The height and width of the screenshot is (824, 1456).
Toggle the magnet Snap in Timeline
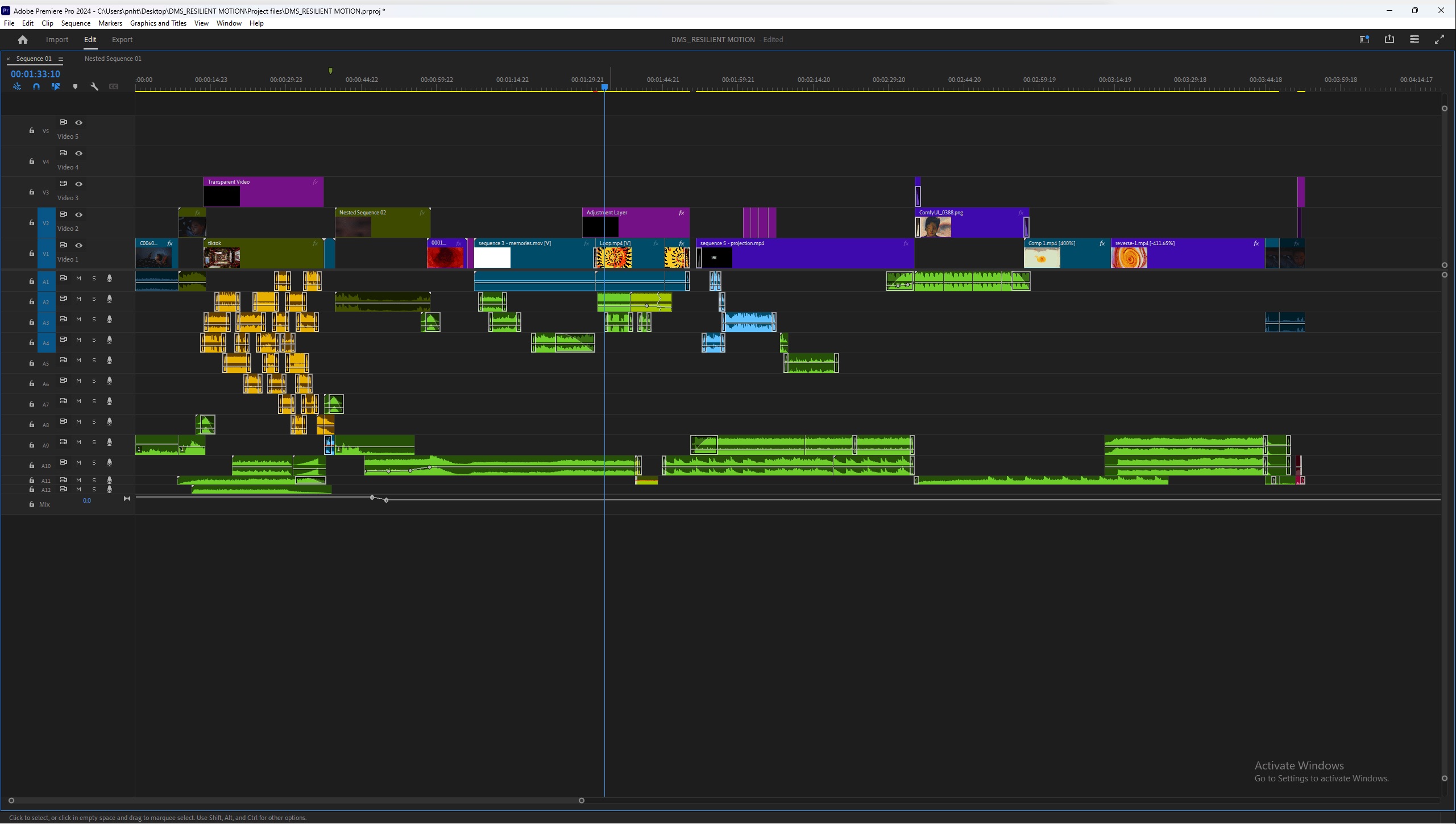pyautogui.click(x=36, y=86)
